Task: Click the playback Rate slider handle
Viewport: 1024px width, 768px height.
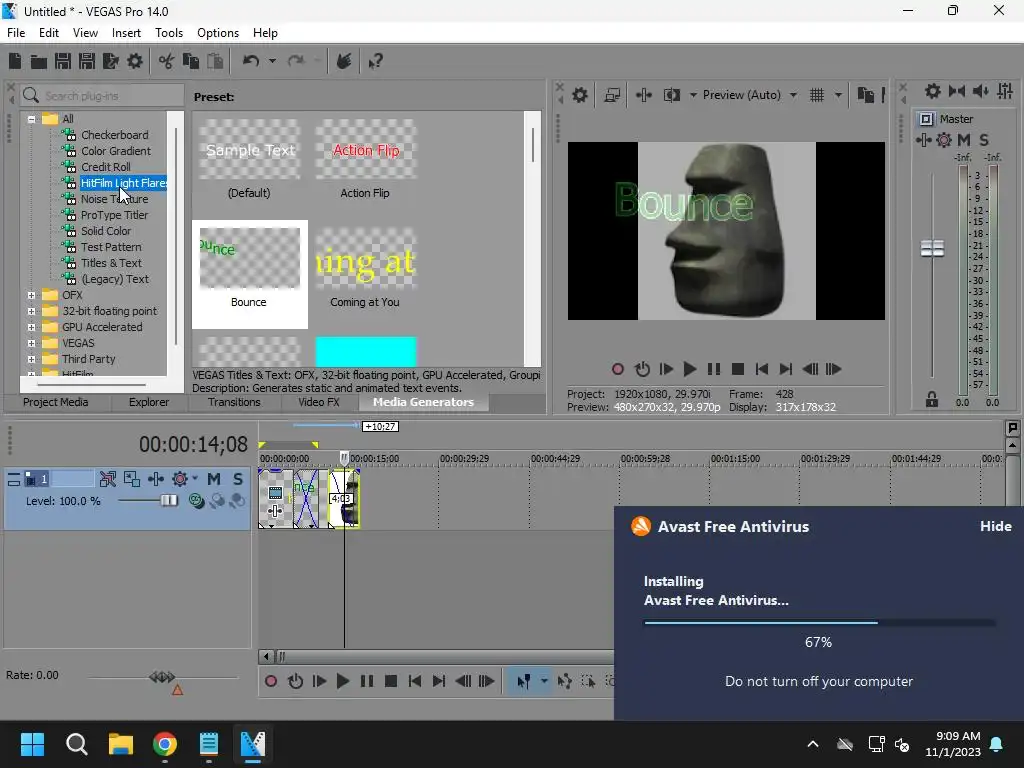Action: 162,677
